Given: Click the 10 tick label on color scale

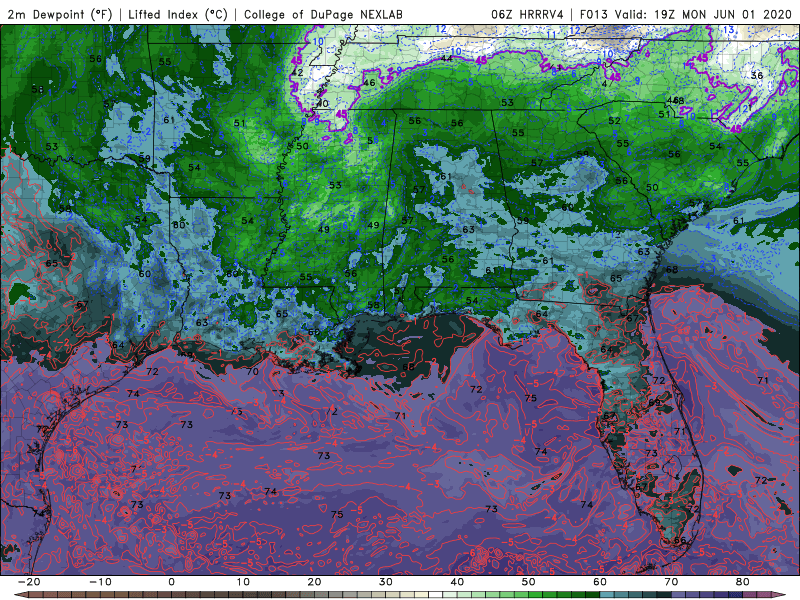Looking at the screenshot, I should tap(243, 582).
